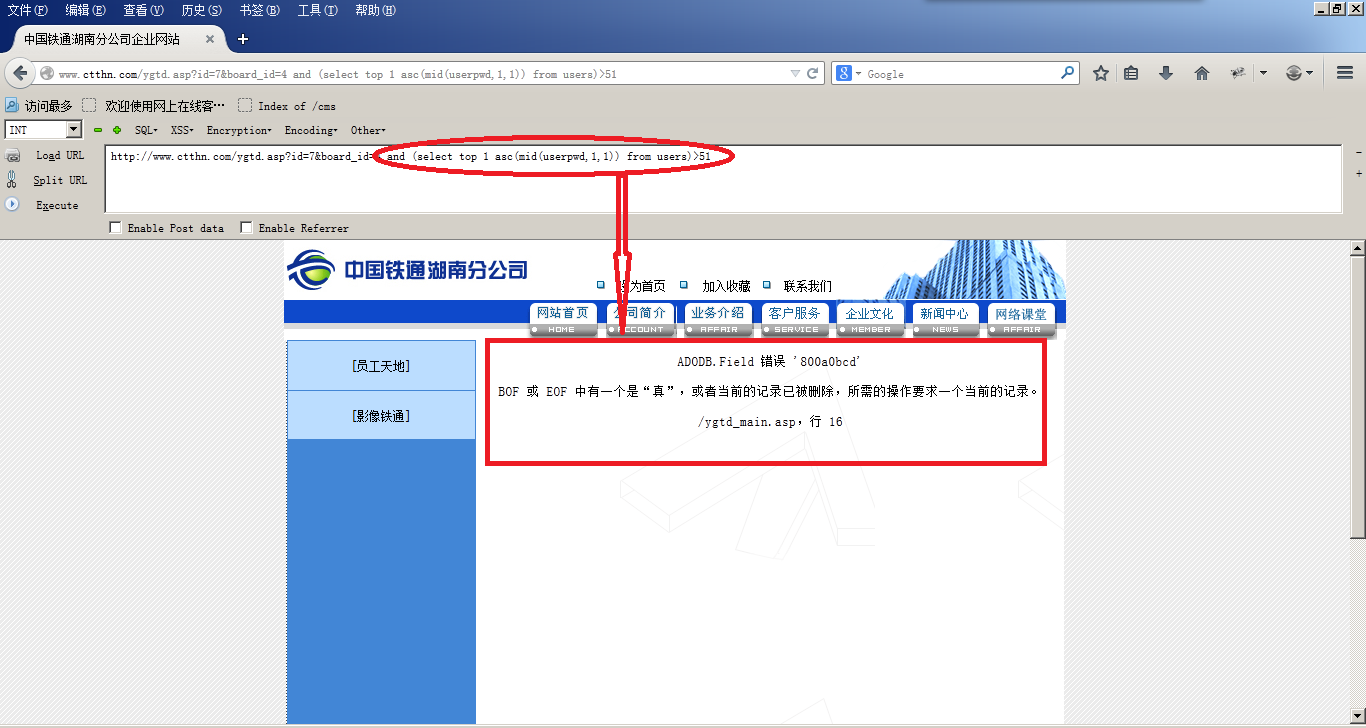The image size is (1366, 728).
Task: Click the Split URL scissors icon
Action: coord(12,180)
